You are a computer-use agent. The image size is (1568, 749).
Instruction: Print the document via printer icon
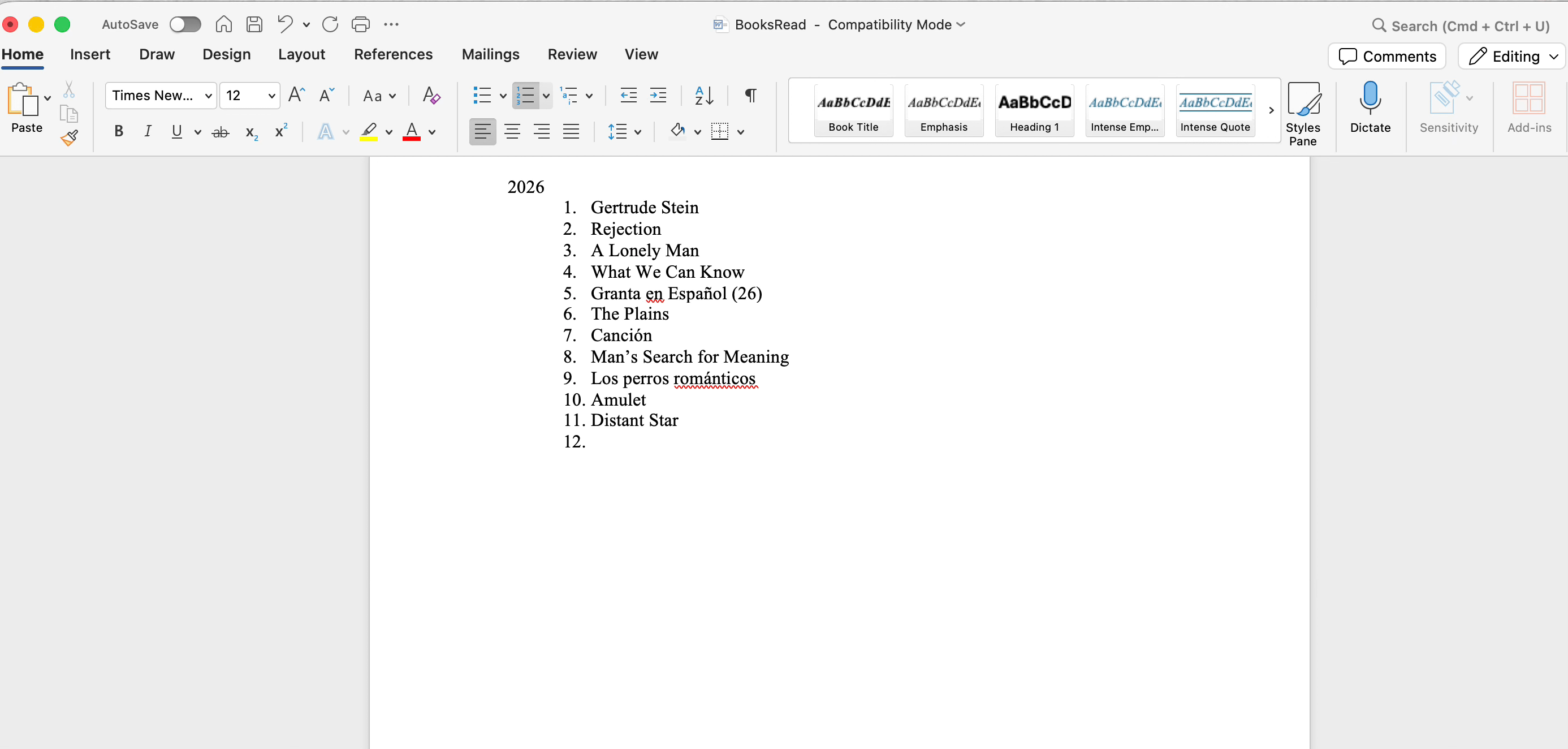tap(360, 24)
